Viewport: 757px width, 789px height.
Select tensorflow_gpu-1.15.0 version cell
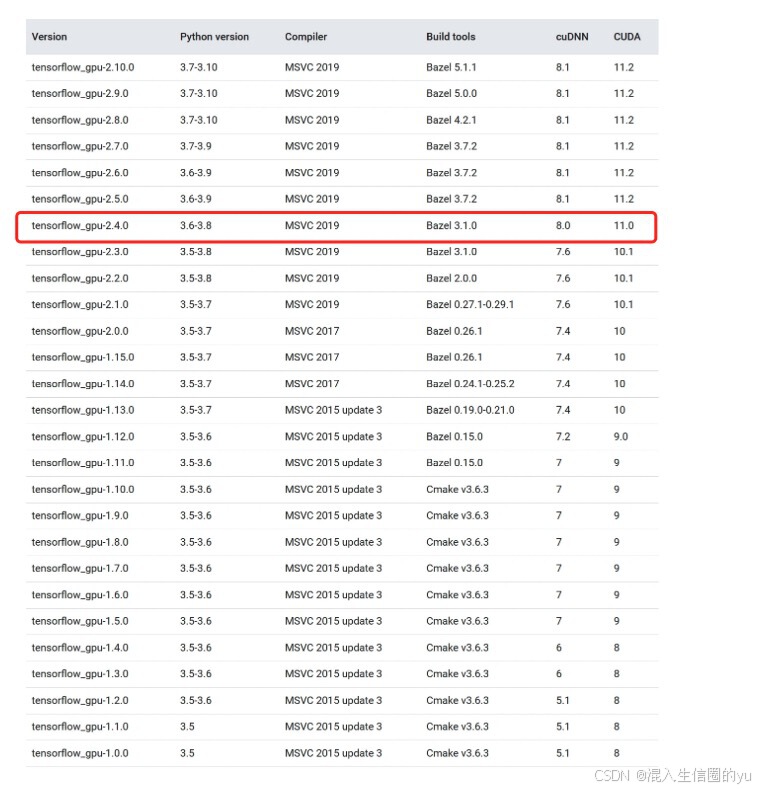(x=83, y=357)
